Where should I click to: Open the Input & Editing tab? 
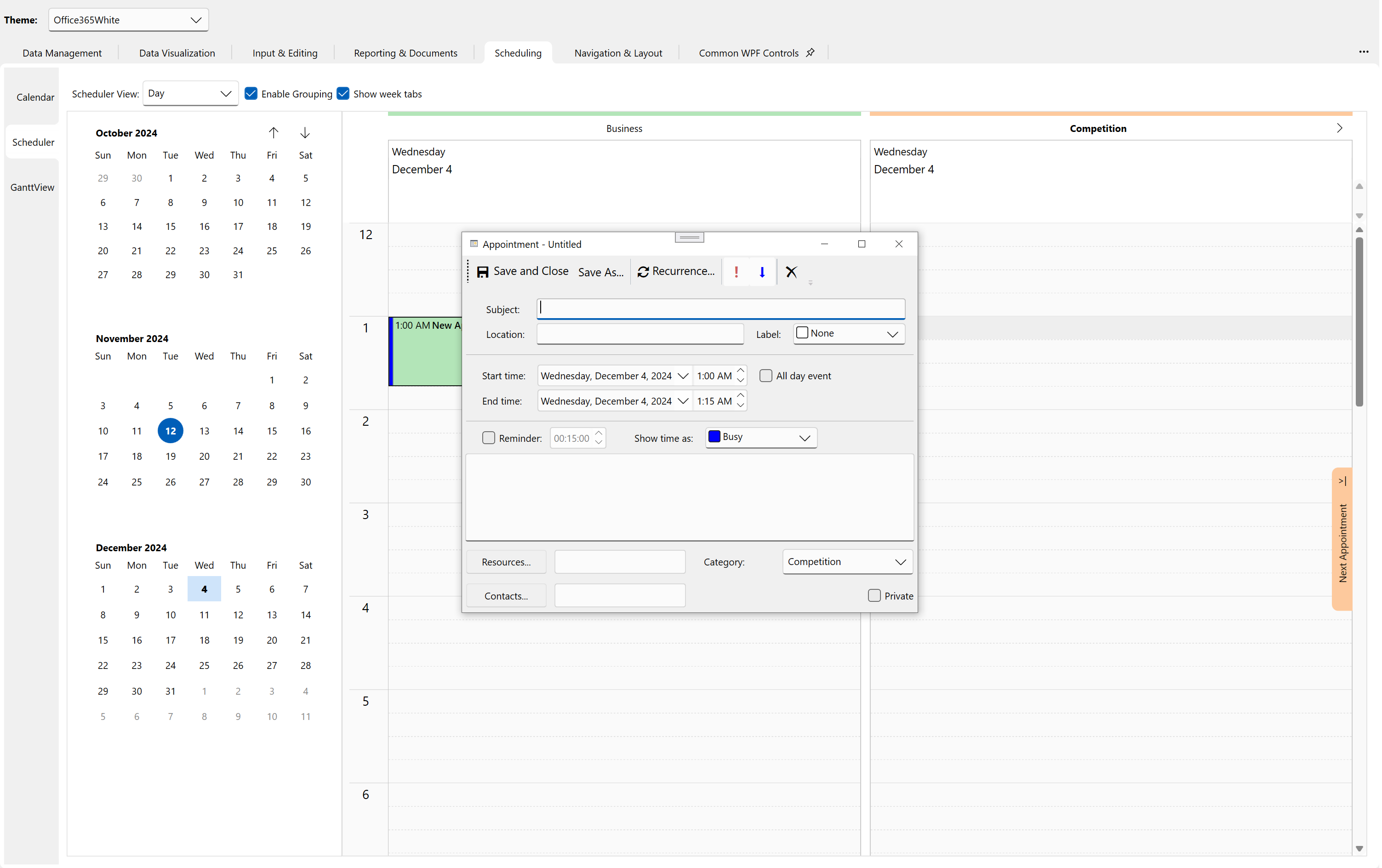point(285,53)
